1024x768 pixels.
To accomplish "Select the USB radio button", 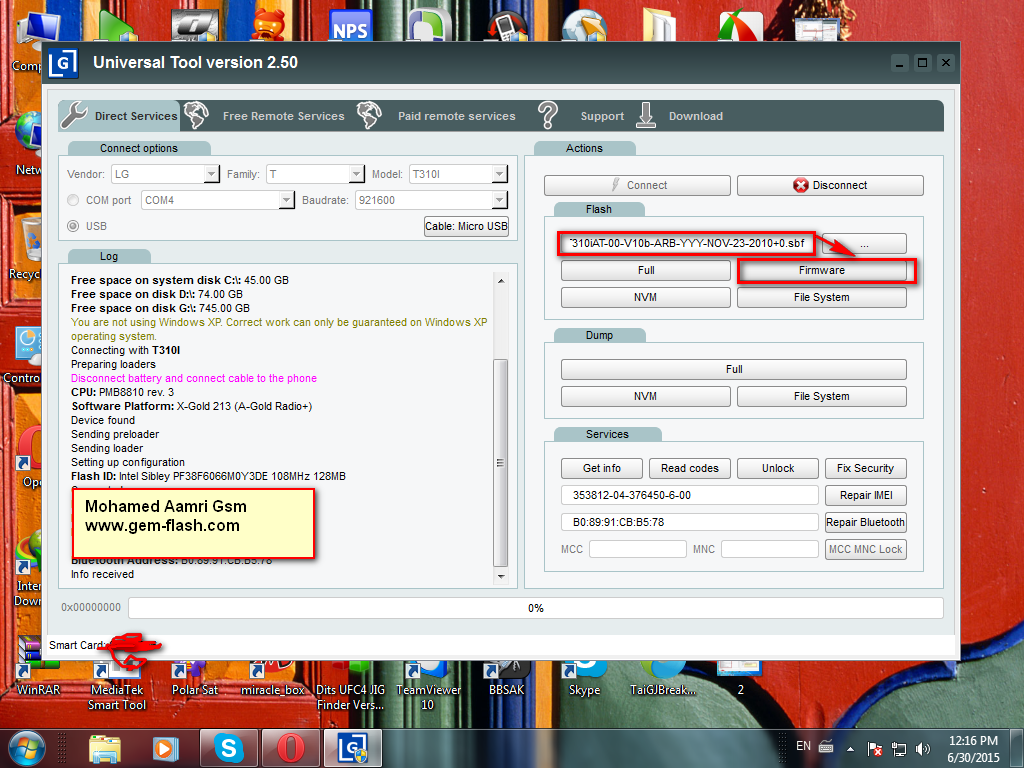I will [73, 226].
